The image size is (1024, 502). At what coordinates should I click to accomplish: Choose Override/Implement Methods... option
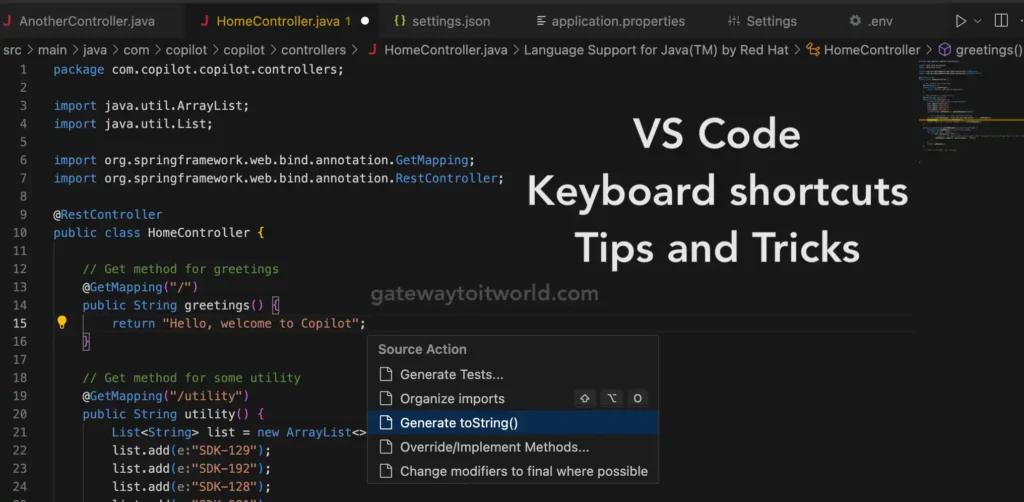[x=494, y=447]
